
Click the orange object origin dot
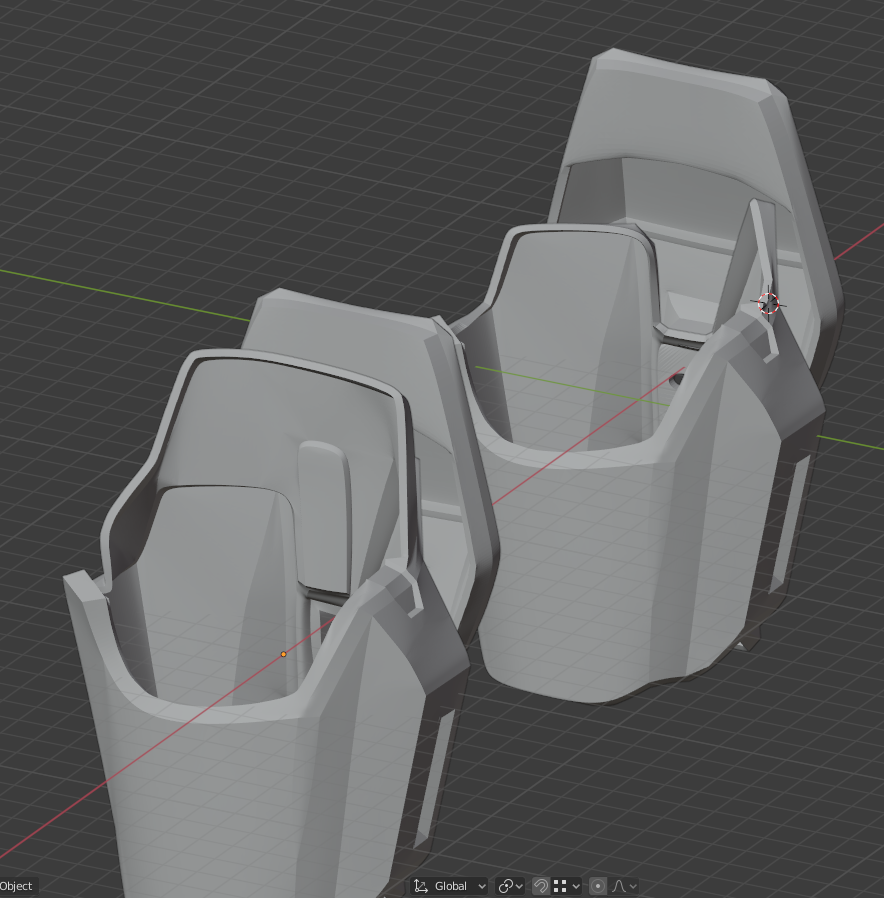pyautogui.click(x=283, y=654)
